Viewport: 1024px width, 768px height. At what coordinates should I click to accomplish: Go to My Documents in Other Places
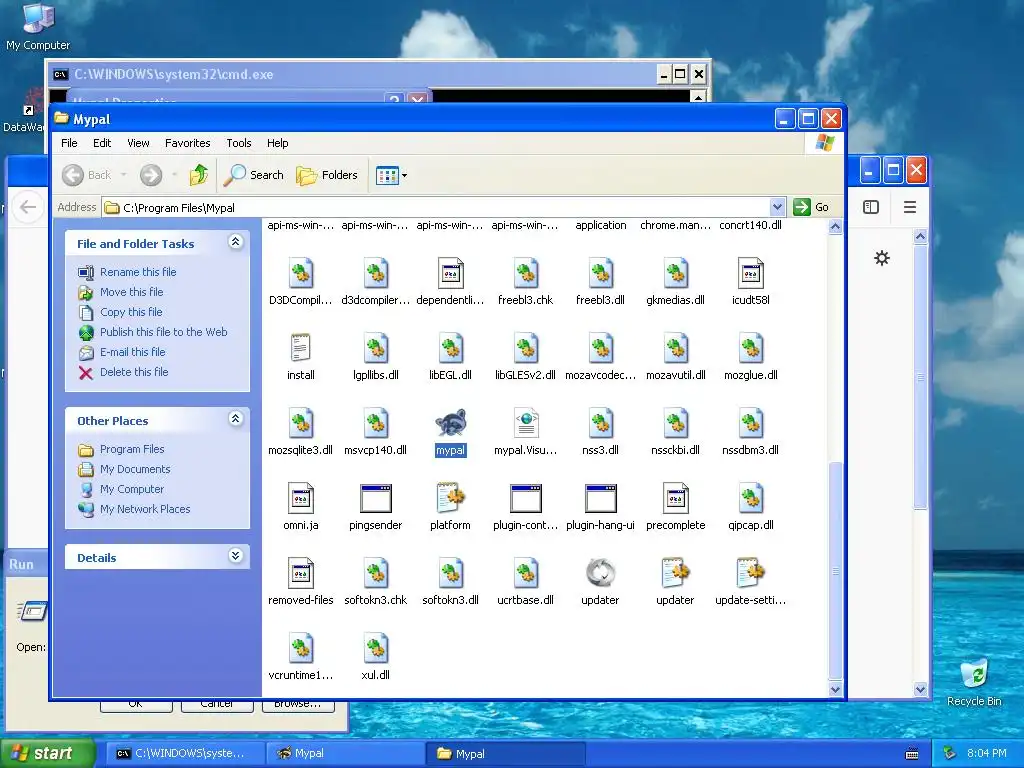135,469
